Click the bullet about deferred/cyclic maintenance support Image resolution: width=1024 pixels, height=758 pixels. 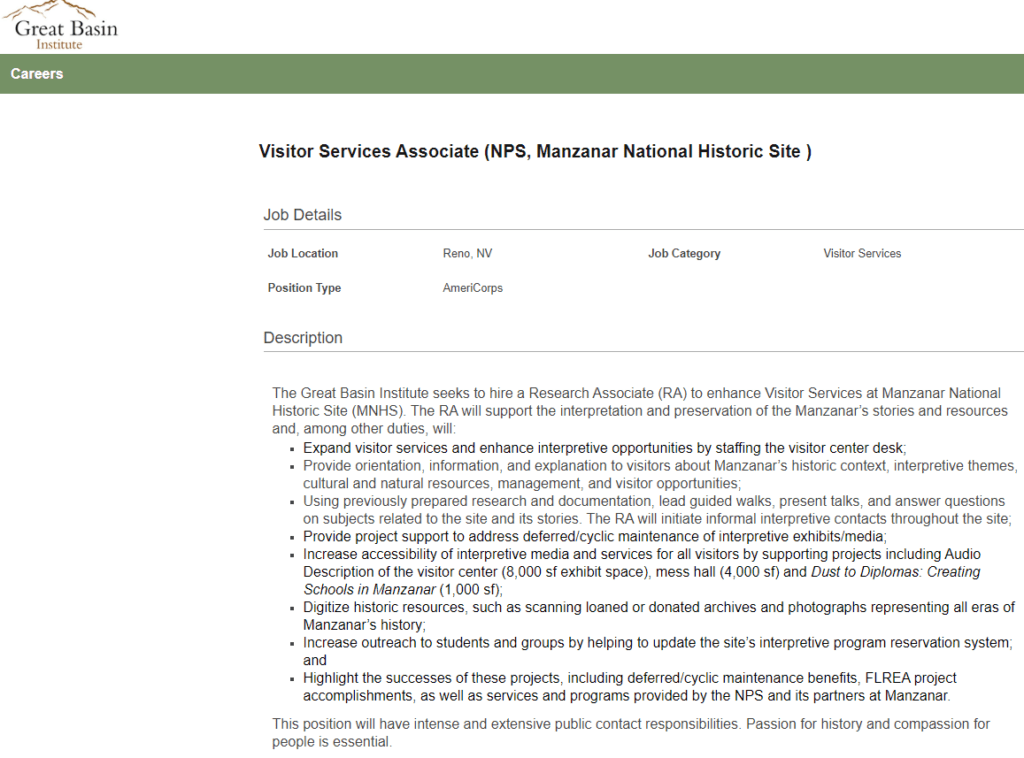tap(595, 537)
